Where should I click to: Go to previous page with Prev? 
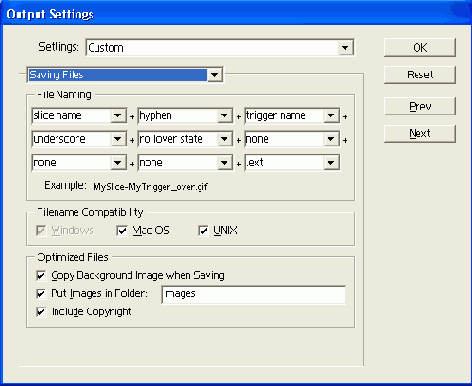point(420,106)
